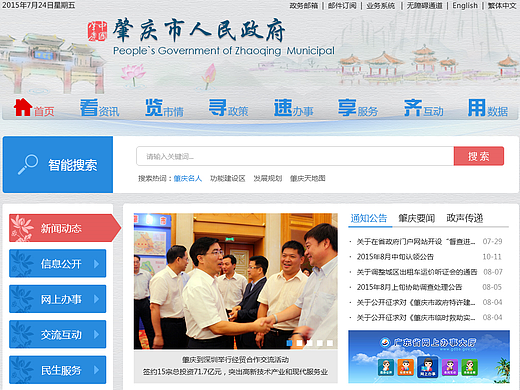This screenshot has width=520, height=390.
Task: Open the 览市情 navigation menu
Action: (164, 108)
